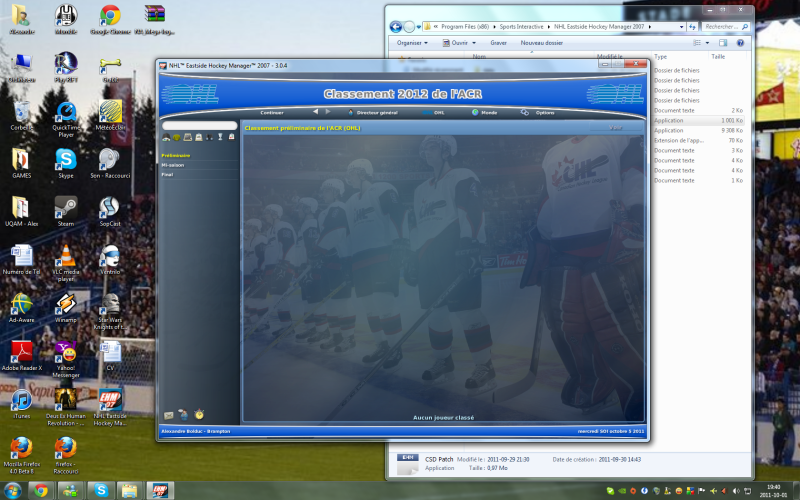This screenshot has height=500, width=800.
Task: Sort by the Type column header
Action: (660, 57)
